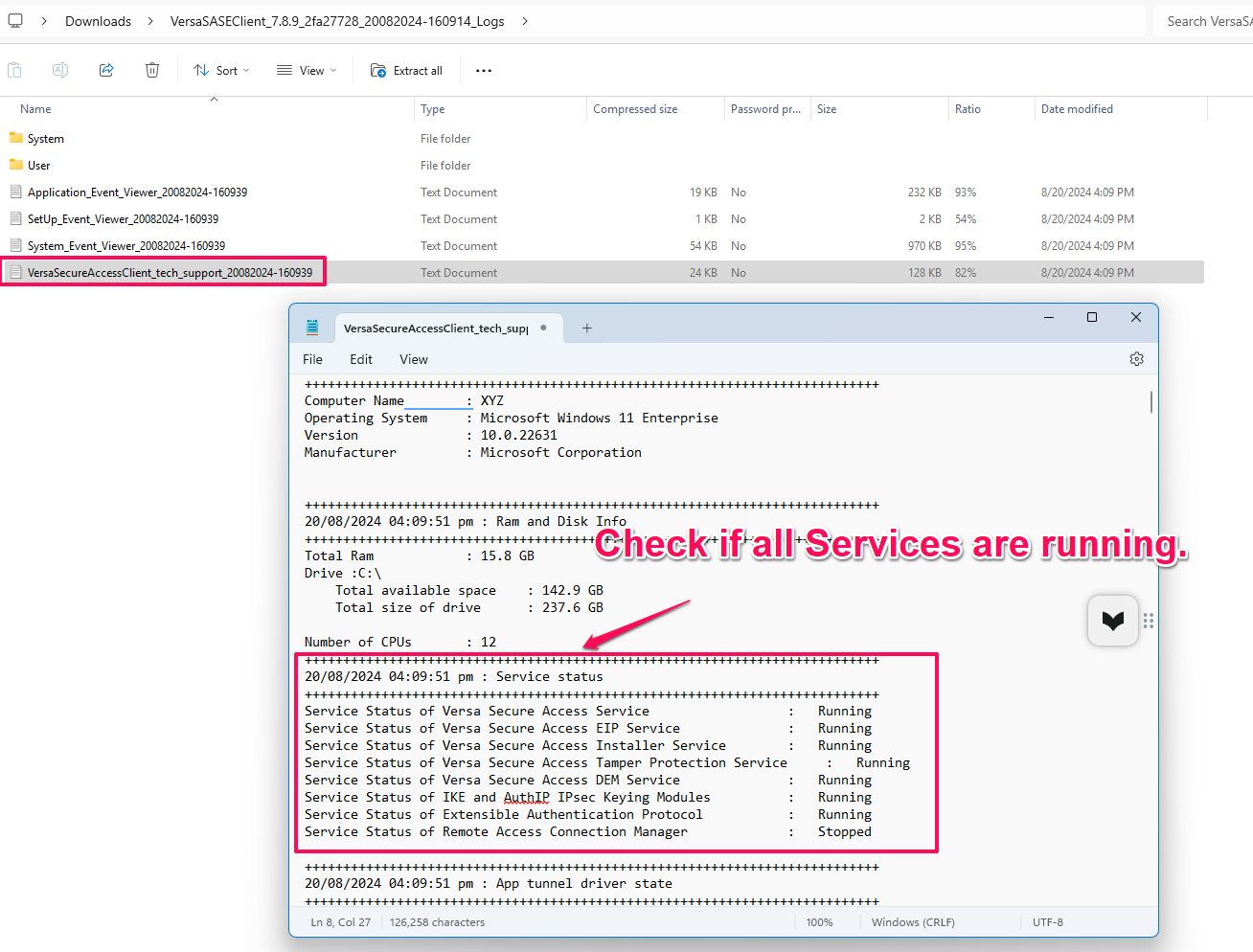
Task: Click the Notepad app icon in title bar
Action: coord(312,328)
